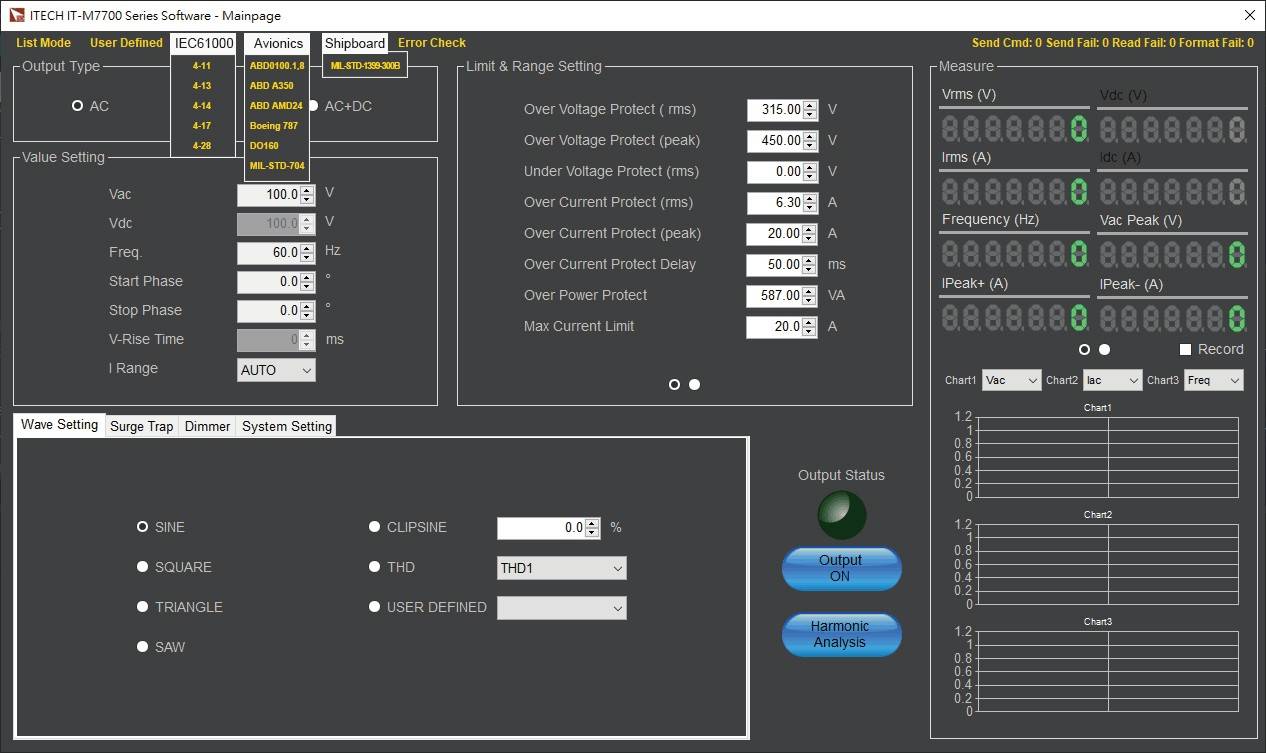This screenshot has height=753, width=1266.
Task: Select SQUARE waveform
Action: click(x=143, y=567)
